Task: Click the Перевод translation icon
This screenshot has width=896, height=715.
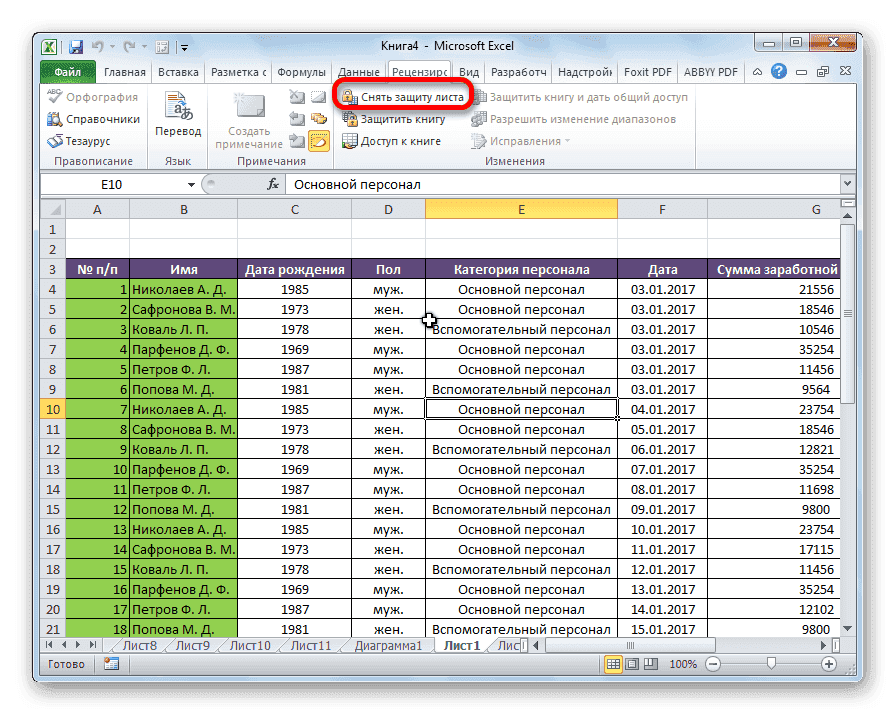Action: (177, 110)
